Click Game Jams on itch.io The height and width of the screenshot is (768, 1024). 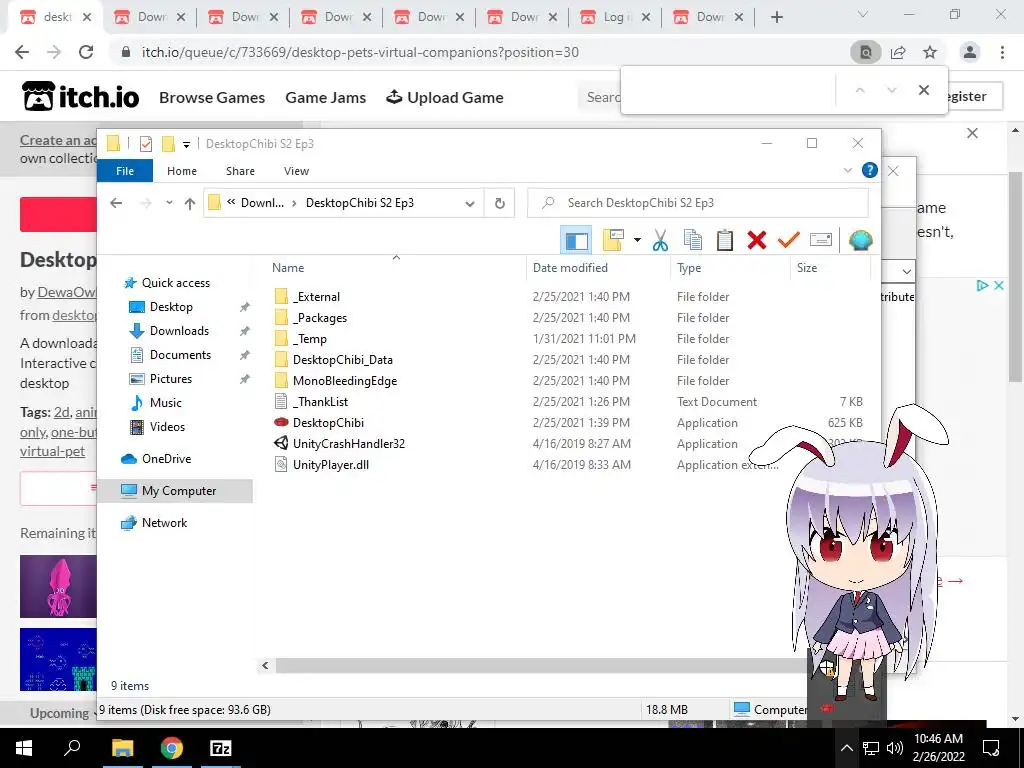point(325,97)
